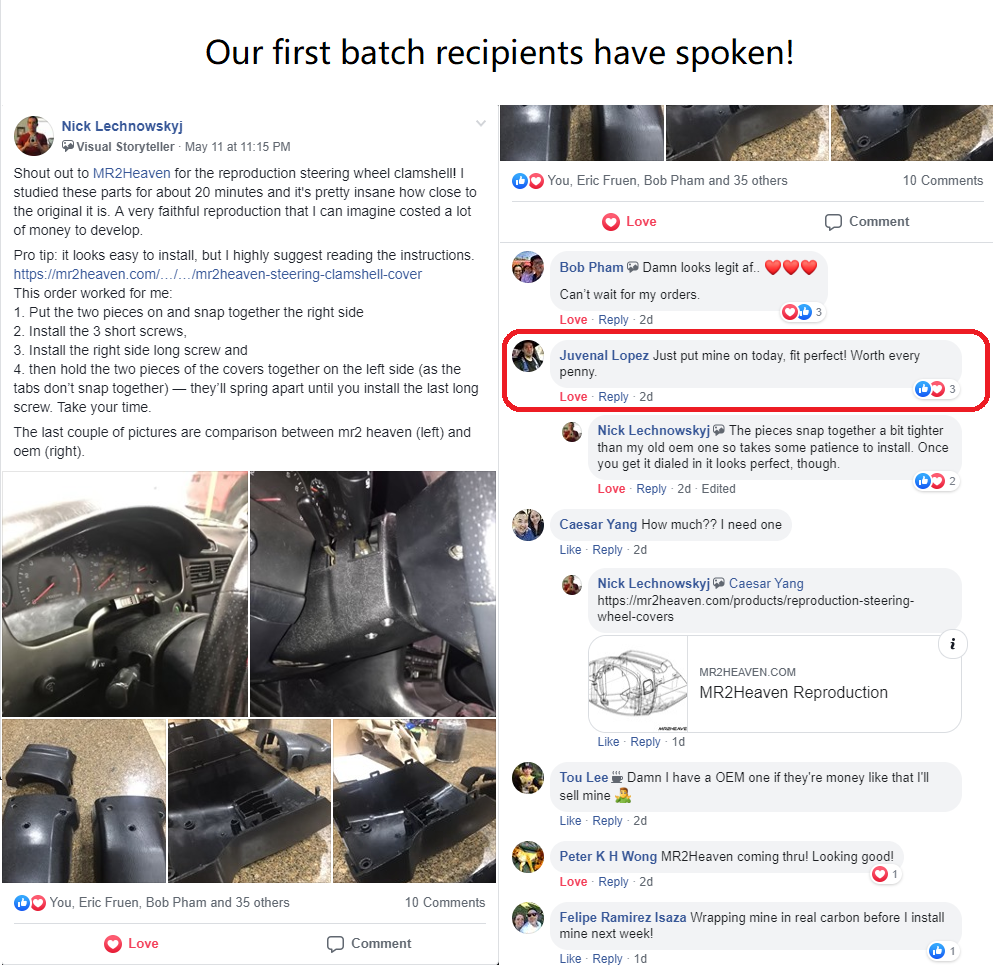Open the dashboard gauge cluster photo
Image resolution: width=993 pixels, height=965 pixels.
pyautogui.click(x=125, y=594)
